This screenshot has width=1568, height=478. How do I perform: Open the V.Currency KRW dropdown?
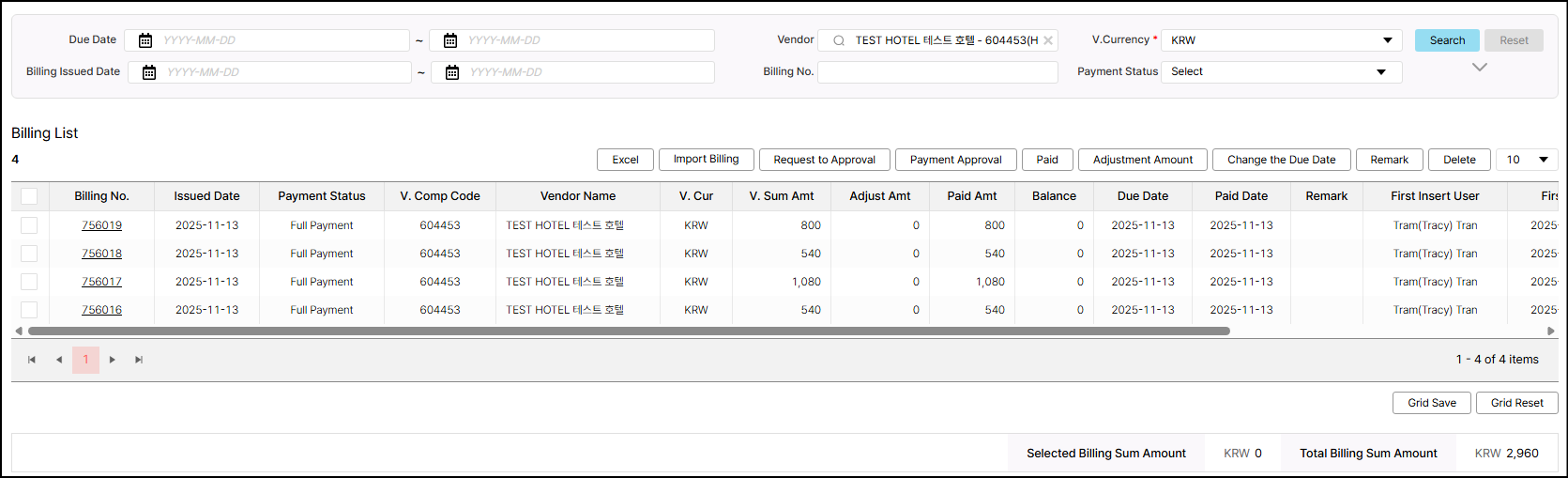(x=1281, y=40)
